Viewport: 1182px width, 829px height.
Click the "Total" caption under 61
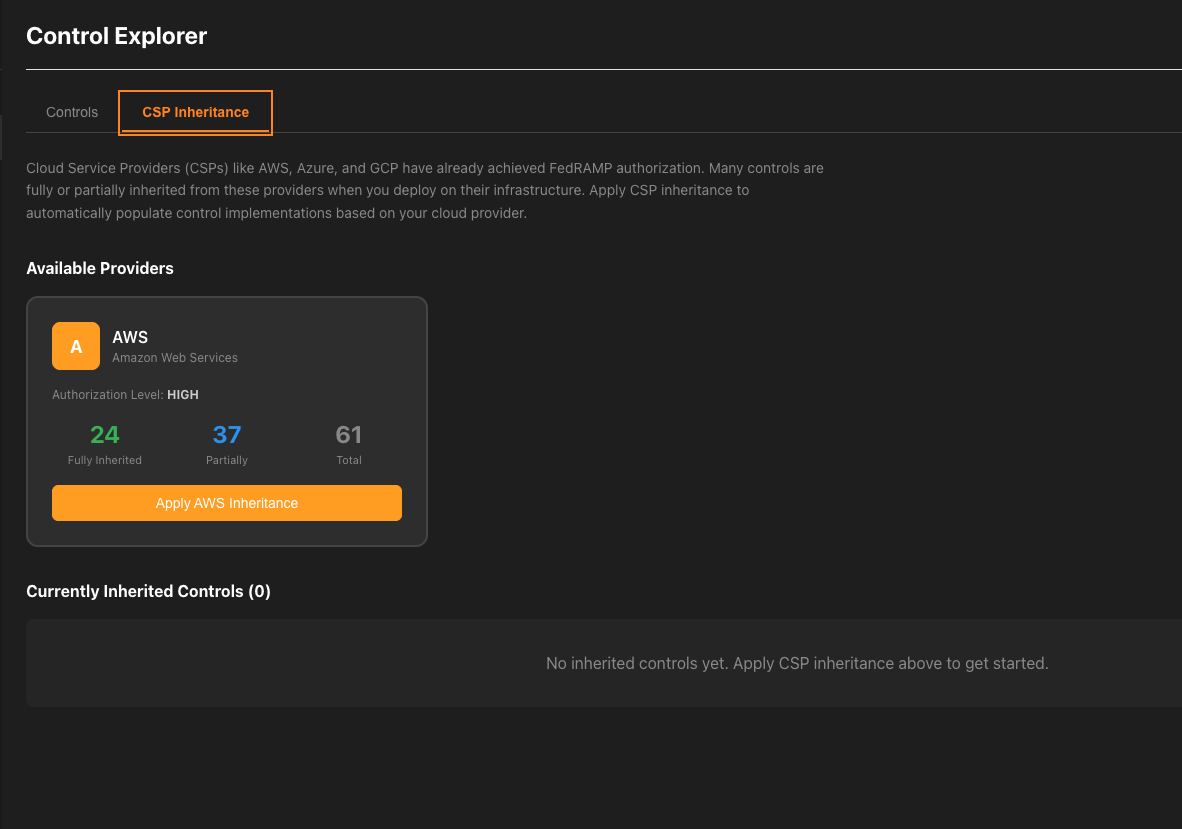point(349,460)
